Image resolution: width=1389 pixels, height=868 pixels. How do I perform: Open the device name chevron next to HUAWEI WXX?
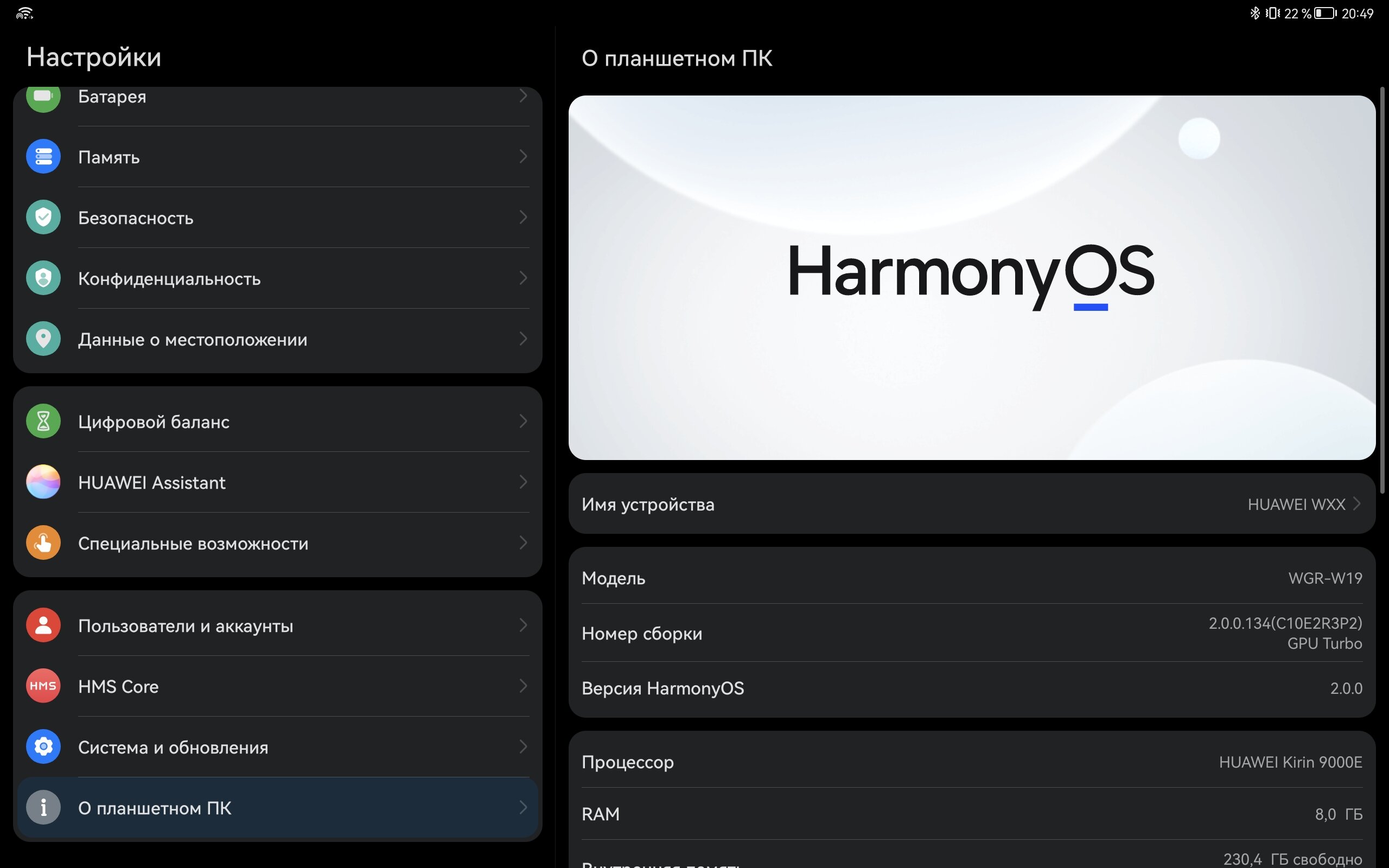[x=1357, y=503]
